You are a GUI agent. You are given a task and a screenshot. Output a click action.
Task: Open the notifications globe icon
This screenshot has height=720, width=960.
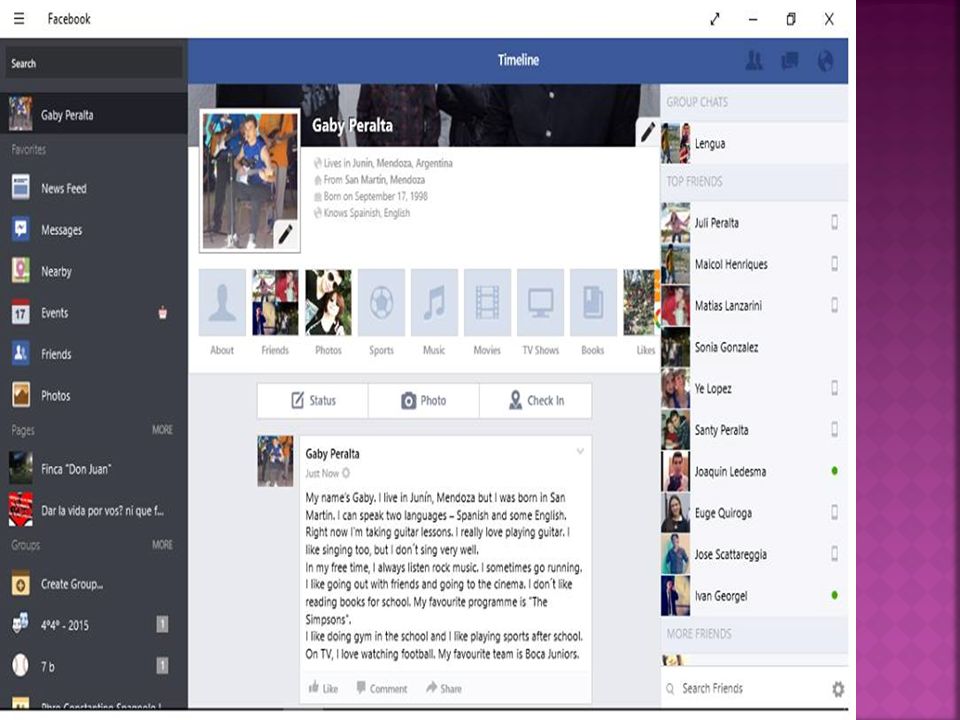point(825,60)
